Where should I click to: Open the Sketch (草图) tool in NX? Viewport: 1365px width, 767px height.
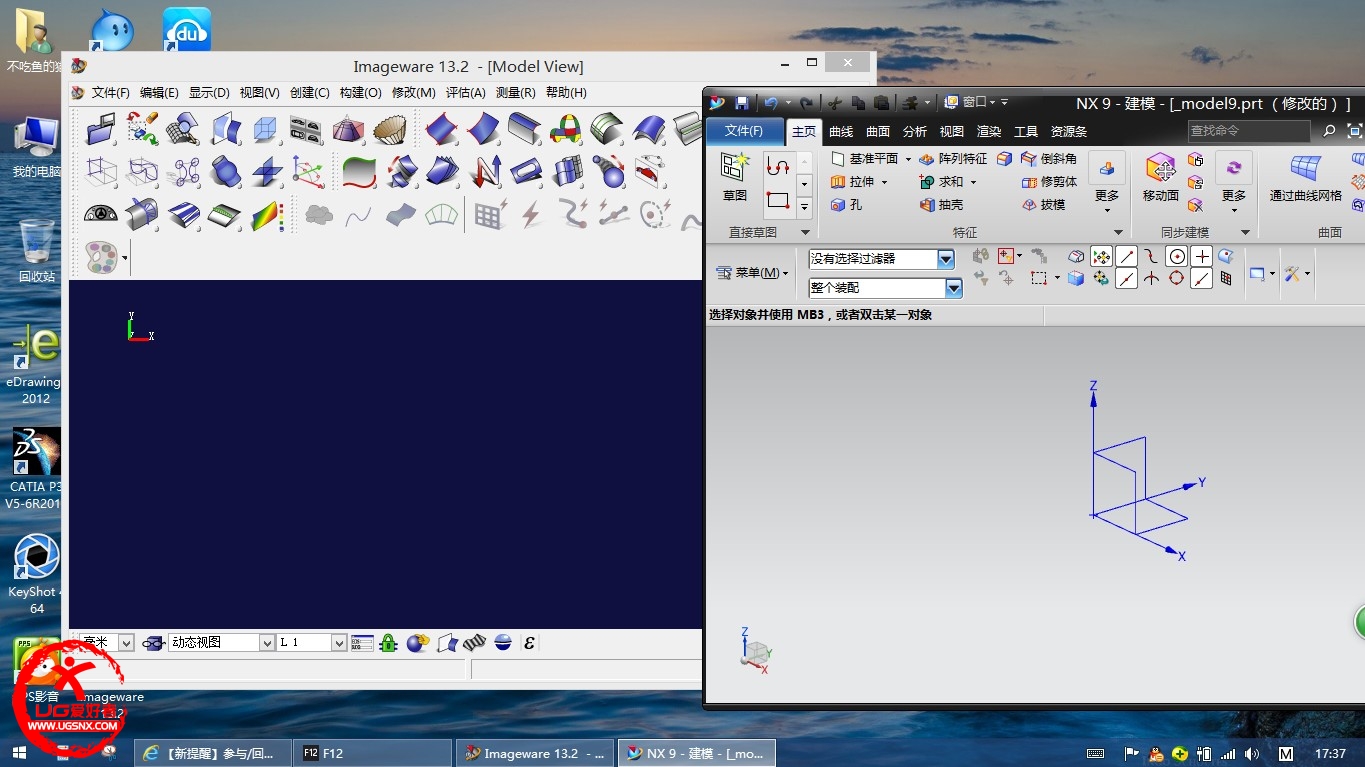click(736, 178)
